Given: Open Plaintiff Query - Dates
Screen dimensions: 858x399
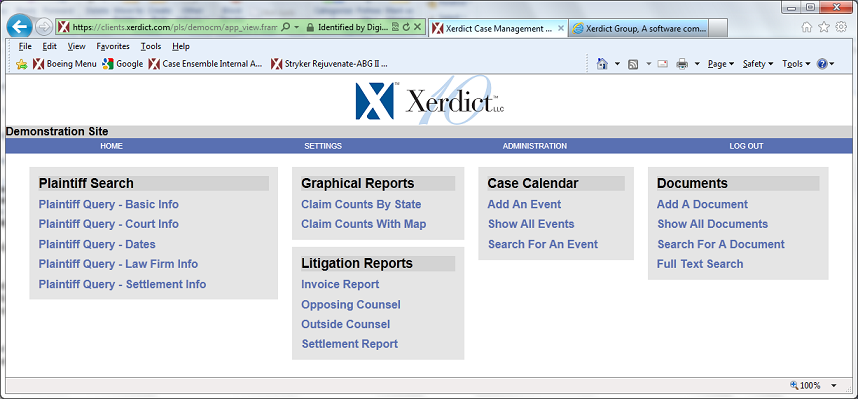Looking at the screenshot, I should 97,244.
